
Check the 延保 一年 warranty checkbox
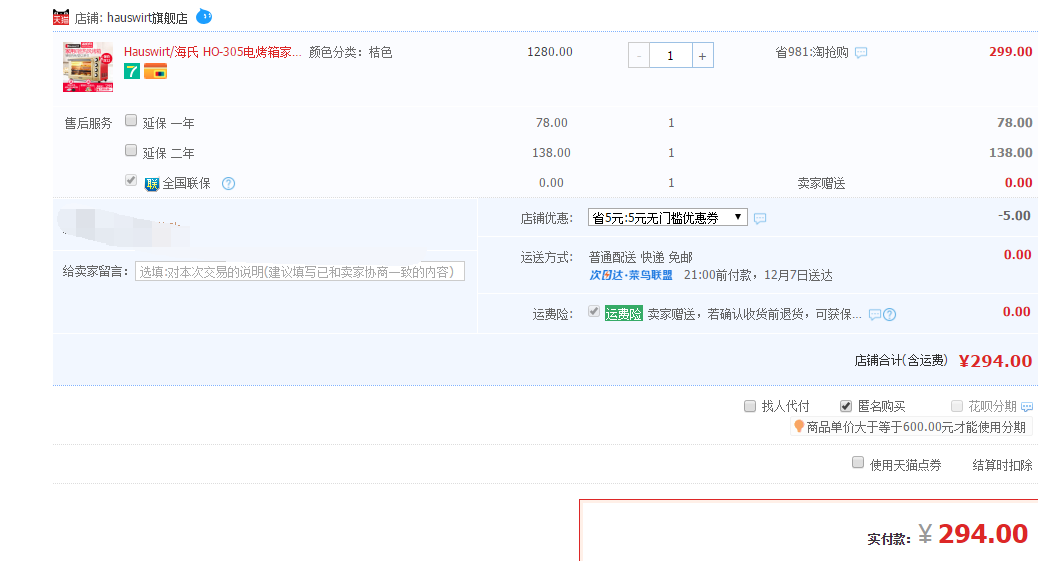pyautogui.click(x=131, y=121)
